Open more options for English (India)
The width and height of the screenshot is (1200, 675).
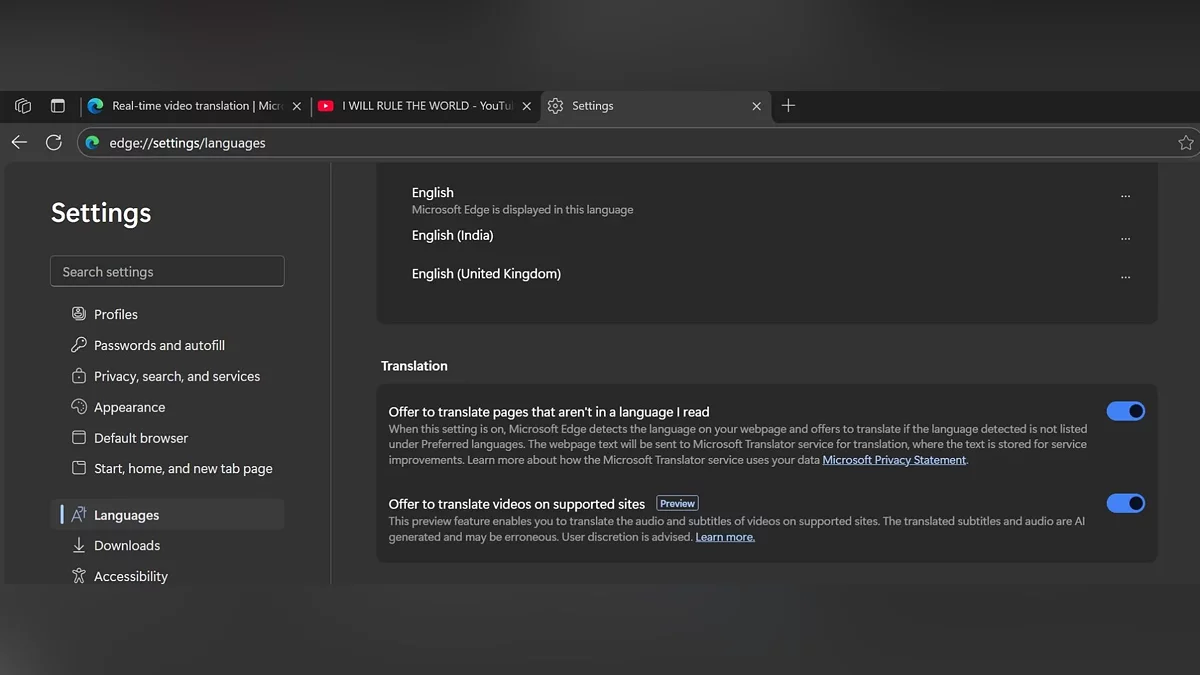point(1125,239)
